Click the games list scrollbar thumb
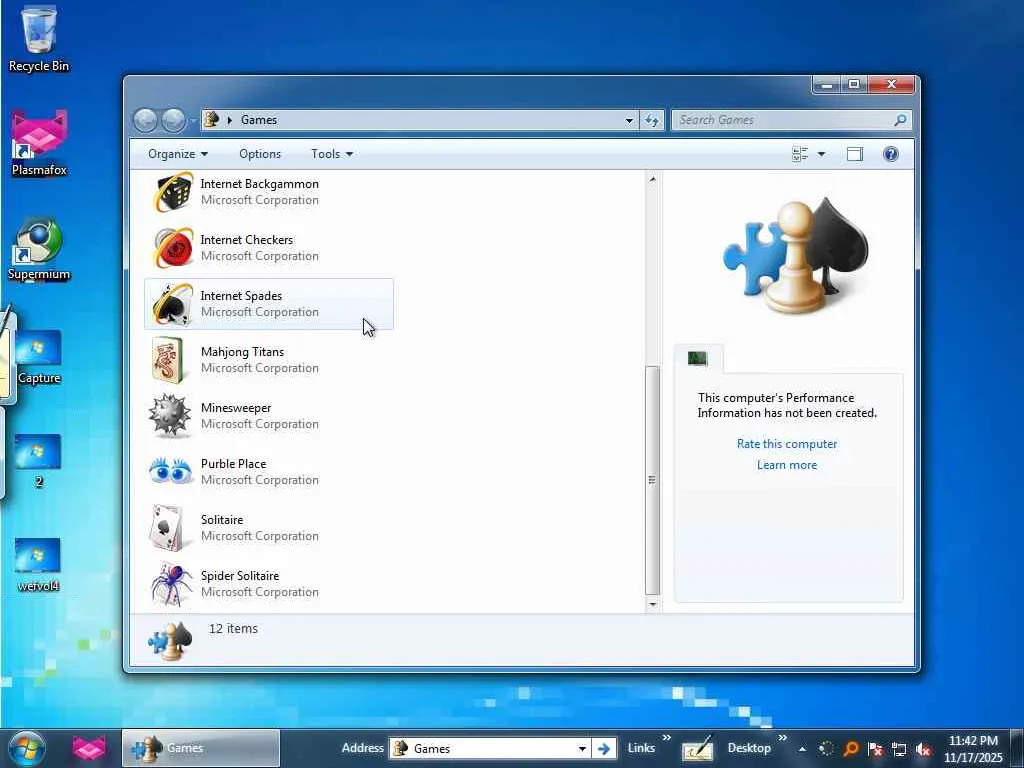The width and height of the screenshot is (1024, 768). (652, 480)
